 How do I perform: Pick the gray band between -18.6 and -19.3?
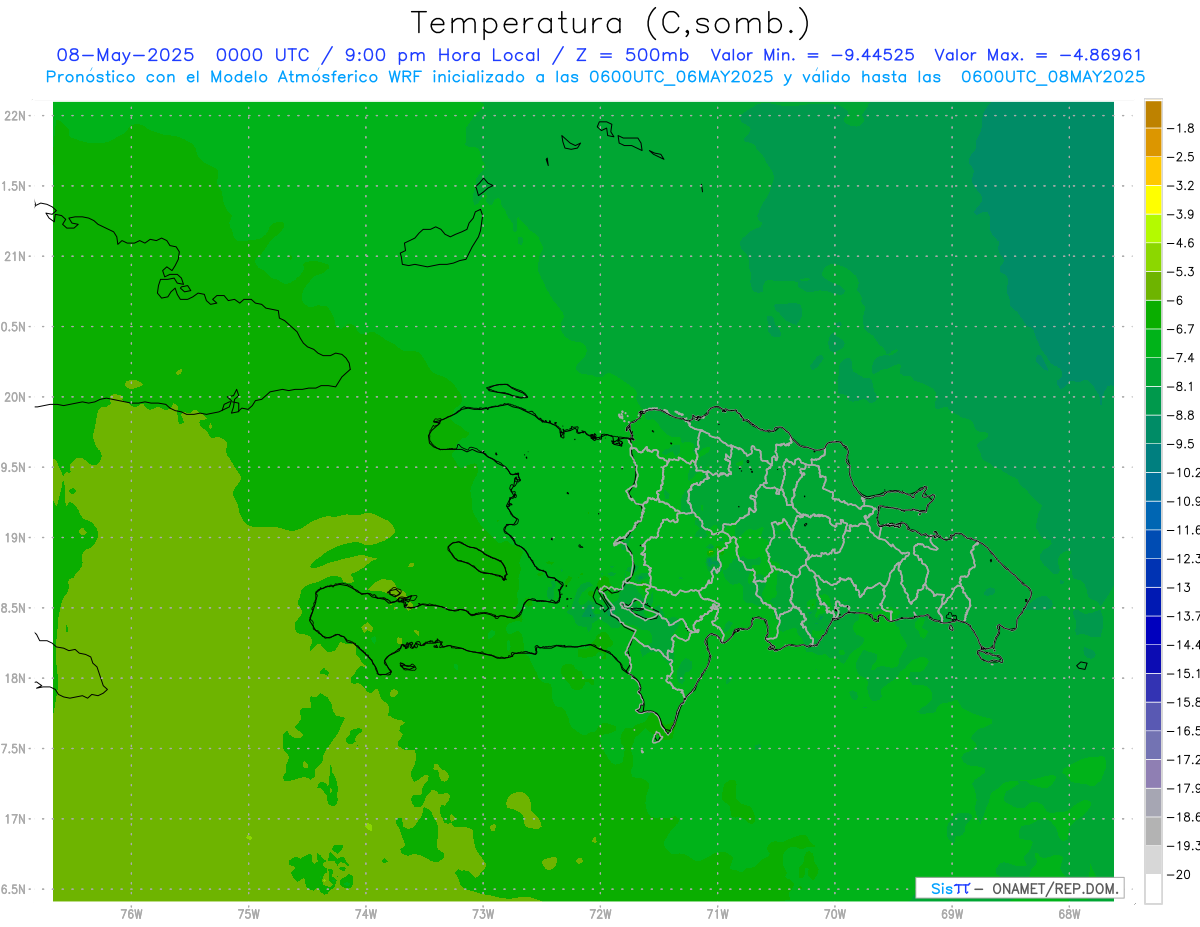tap(1153, 831)
